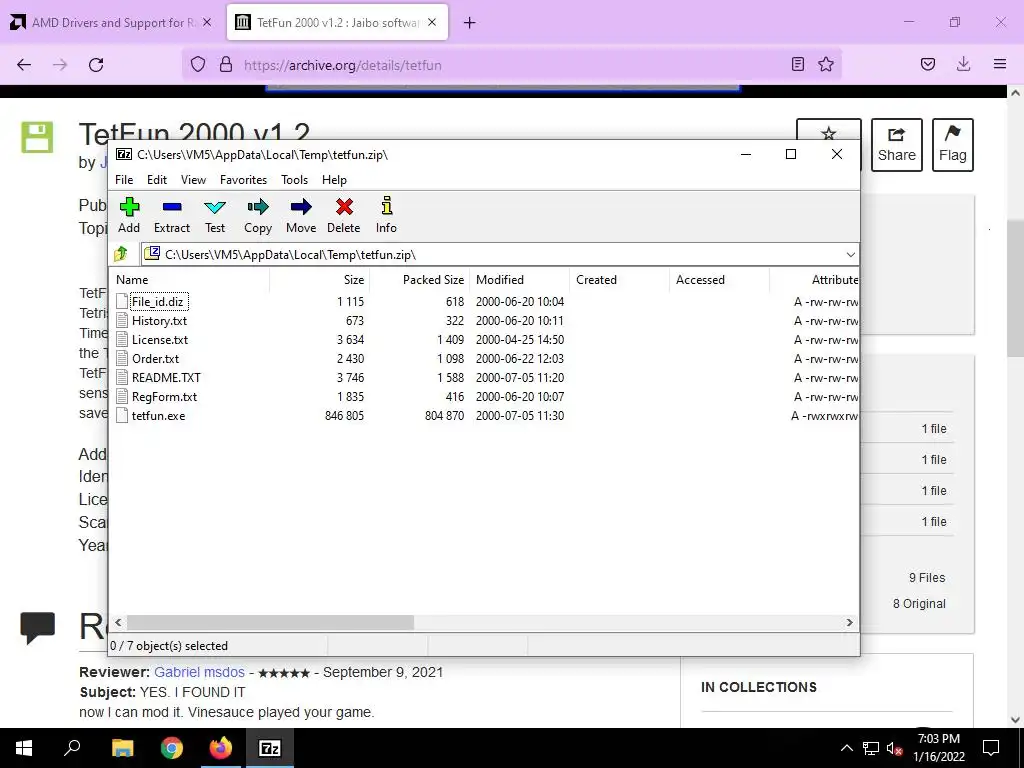Sort files by the Size column header
The image size is (1024, 768).
(x=319, y=280)
